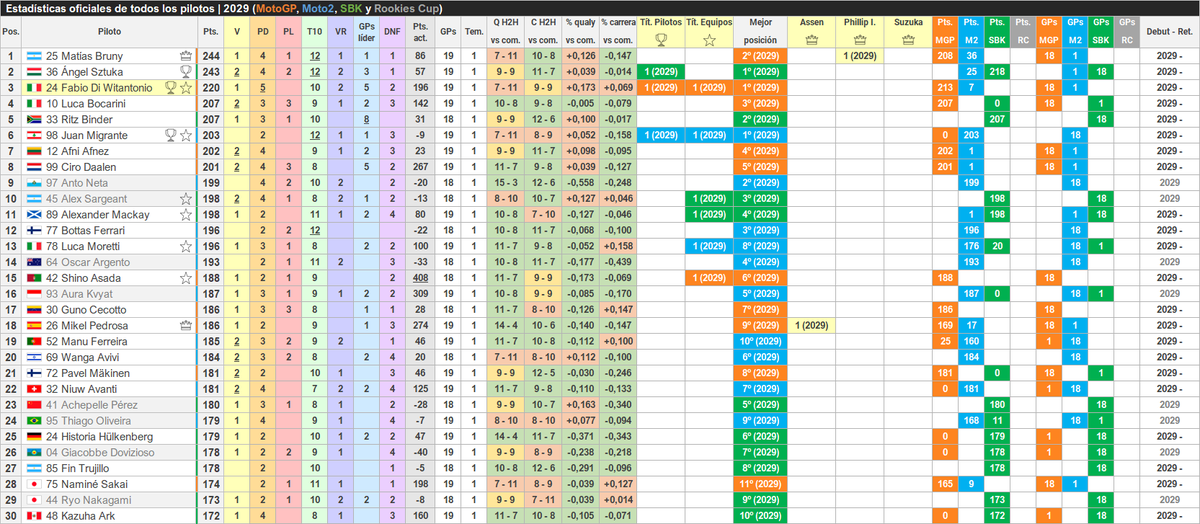The width and height of the screenshot is (1200, 524).
Task: Sort by the Piloto column header
Action: tap(110, 32)
